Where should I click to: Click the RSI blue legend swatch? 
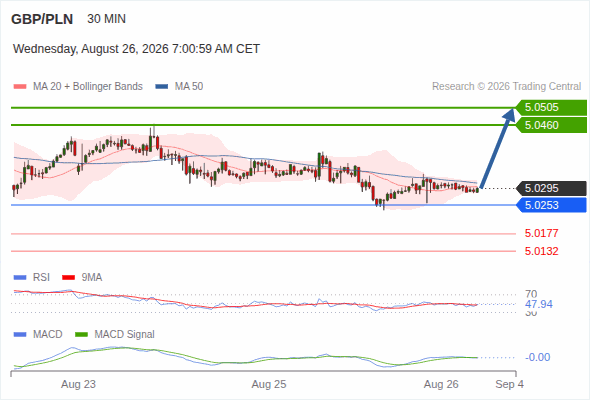pyautogui.click(x=20, y=278)
